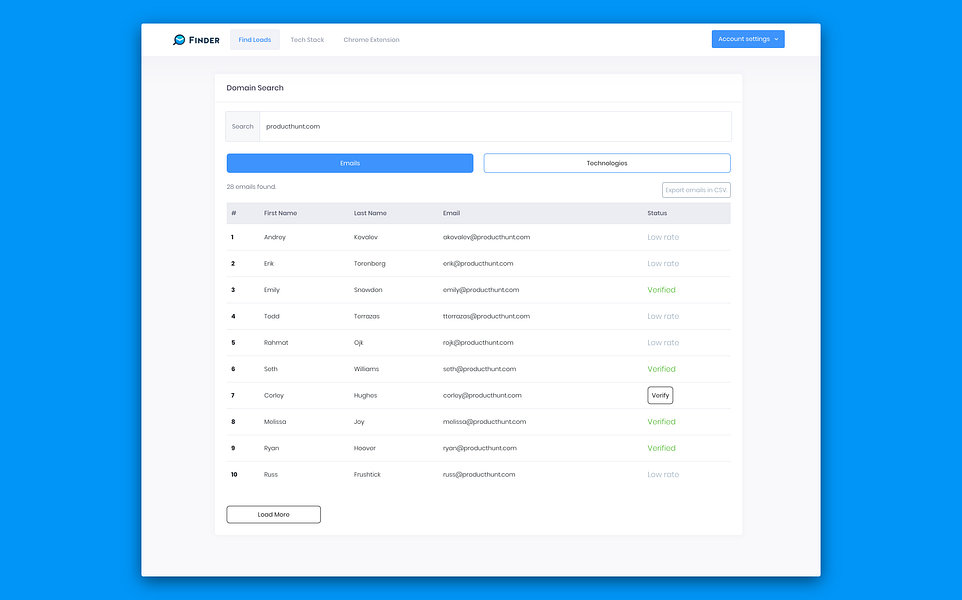Screen dimensions: 962x600
Task: Open the Tech Stack tab
Action: (307, 40)
